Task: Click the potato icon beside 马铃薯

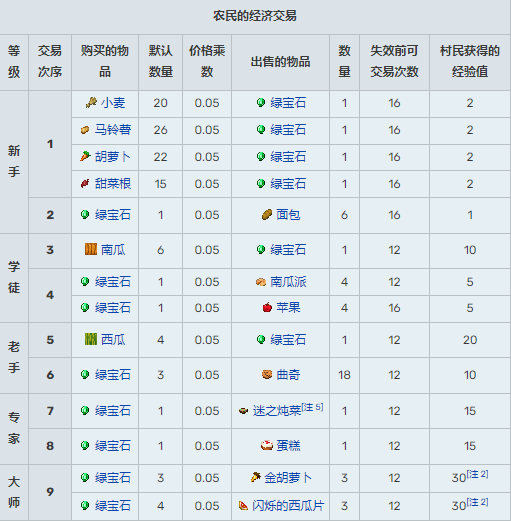Action: [85, 130]
